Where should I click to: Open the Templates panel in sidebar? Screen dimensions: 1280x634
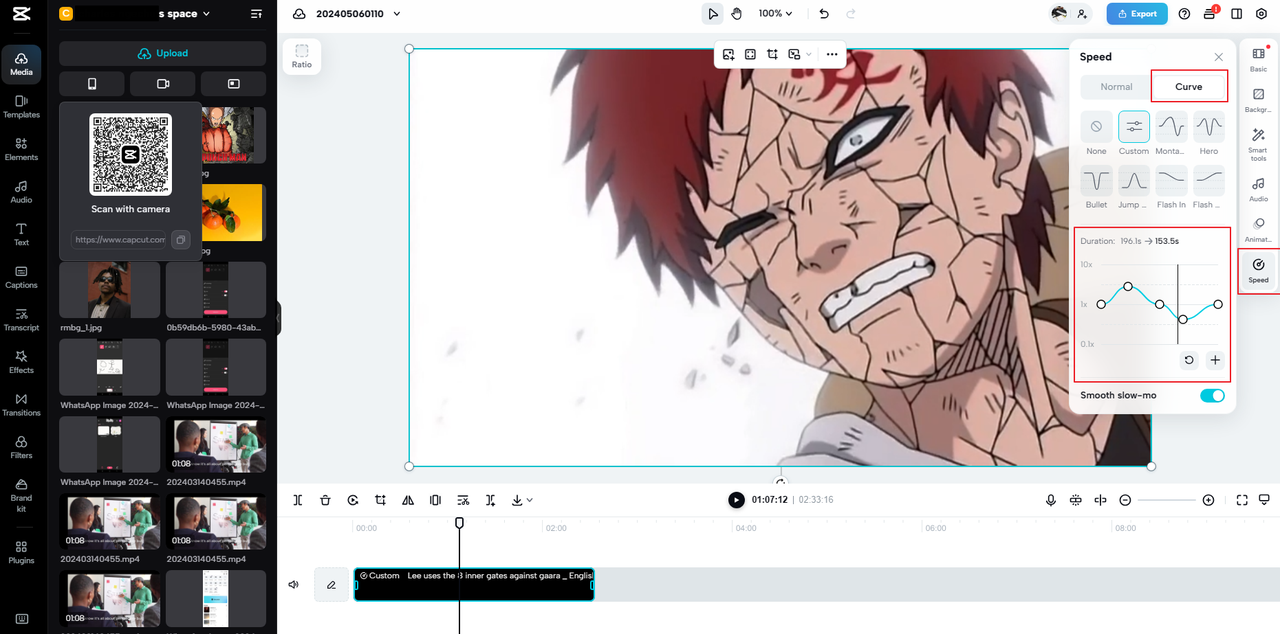21,106
